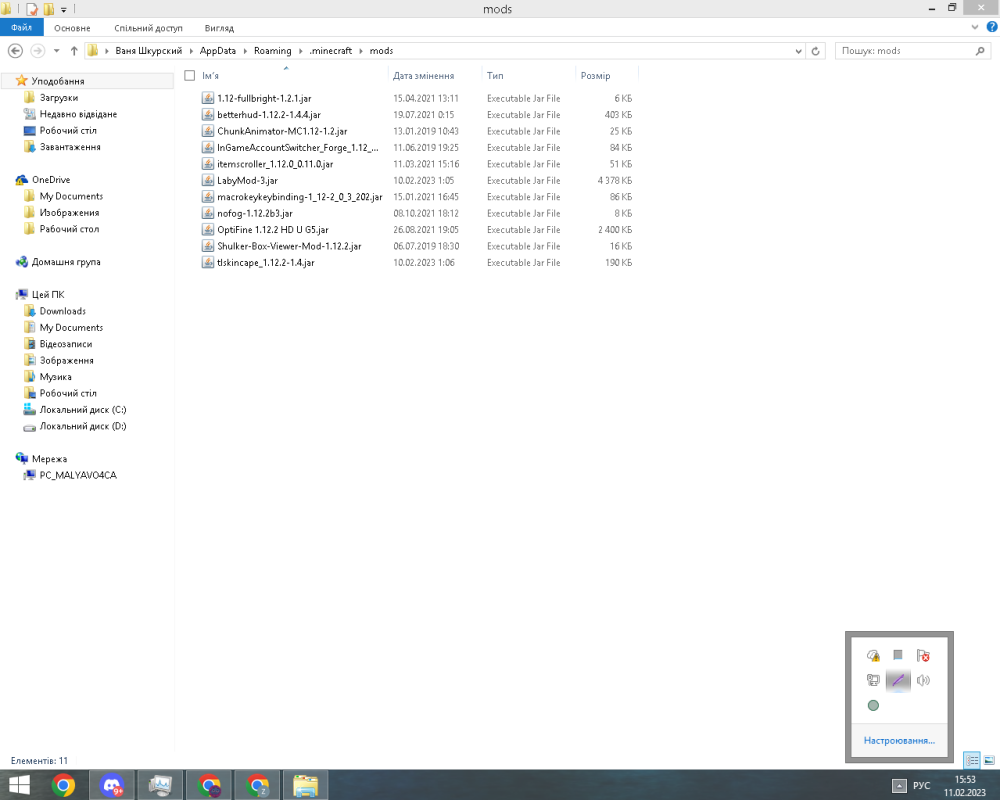Navigate to Roaming in breadcrumb
Image resolution: width=1000 pixels, height=800 pixels.
(272, 50)
